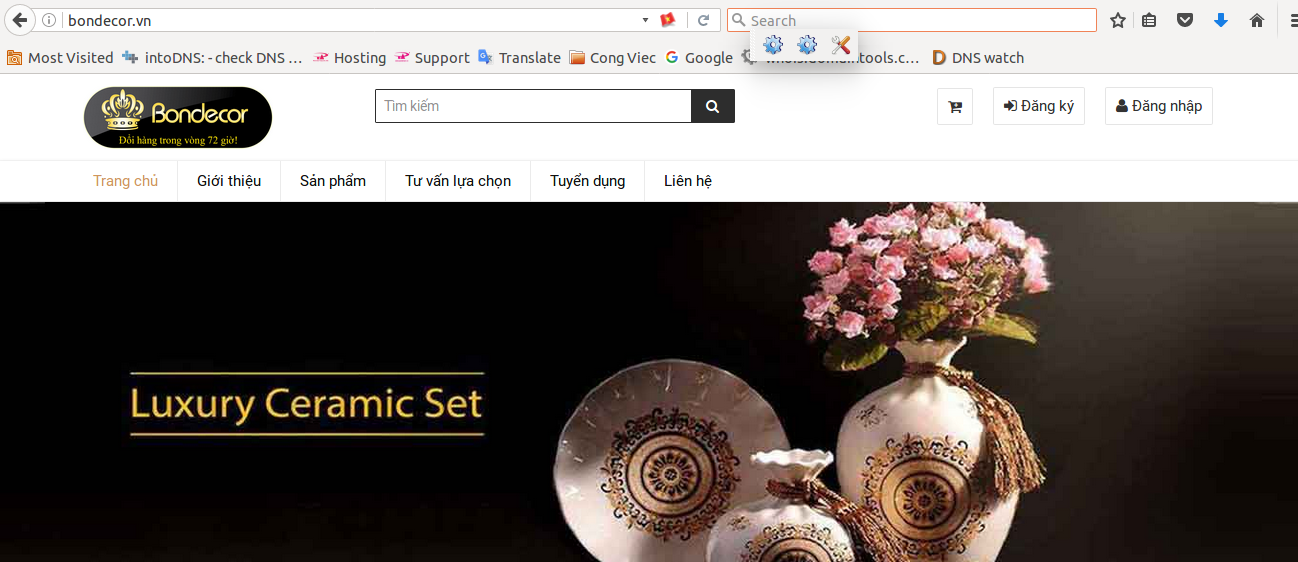Bookmark this page with the star icon

tap(1118, 20)
